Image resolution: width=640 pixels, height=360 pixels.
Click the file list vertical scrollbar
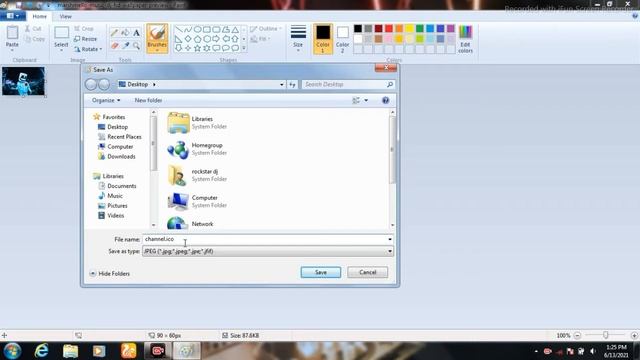pos(393,149)
